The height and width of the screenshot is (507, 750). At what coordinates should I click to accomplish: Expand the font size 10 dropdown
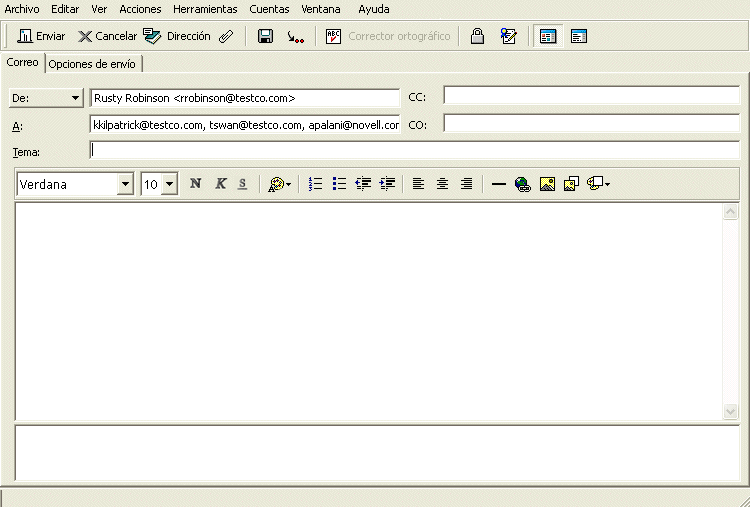tap(169, 184)
